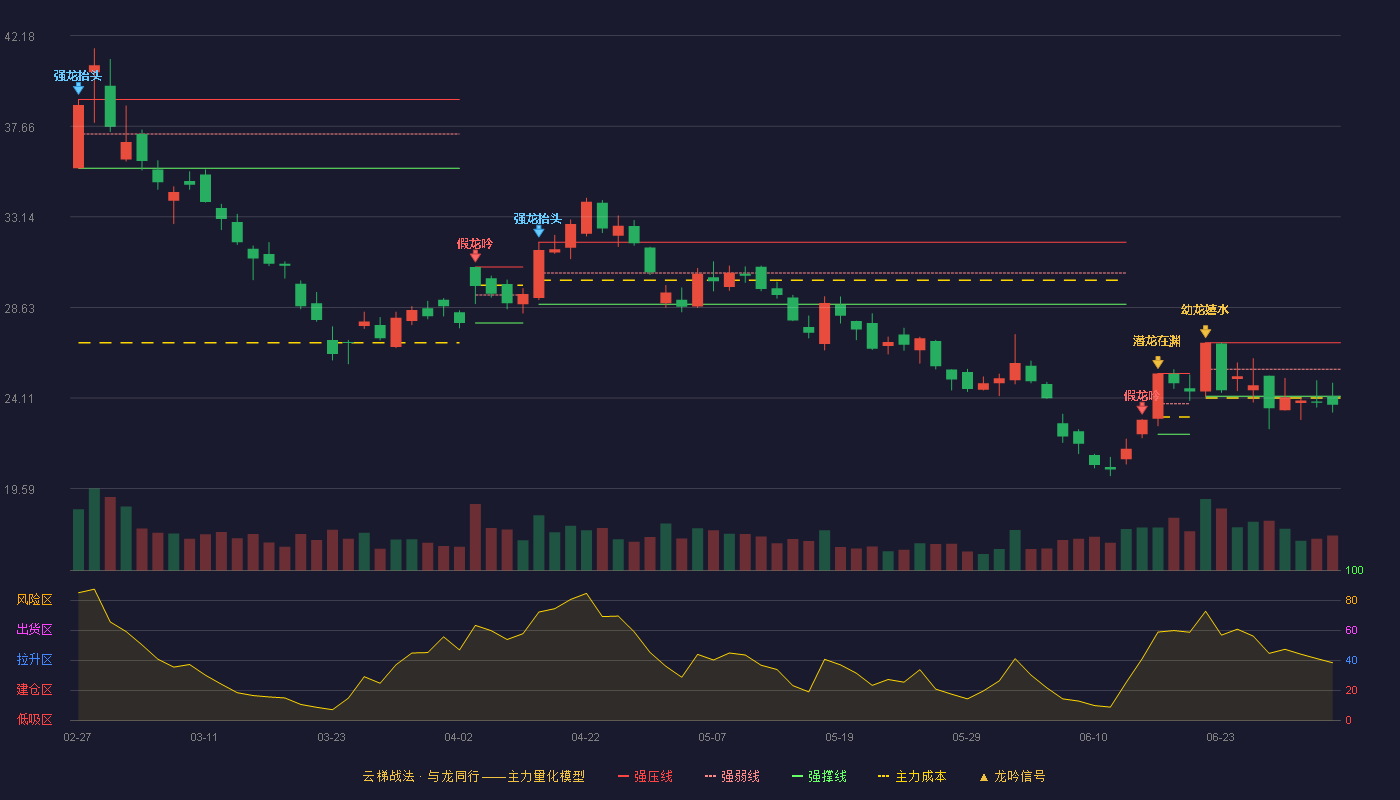Toggle the 强弱线 legend entry
The image size is (1400, 800).
coord(732,776)
